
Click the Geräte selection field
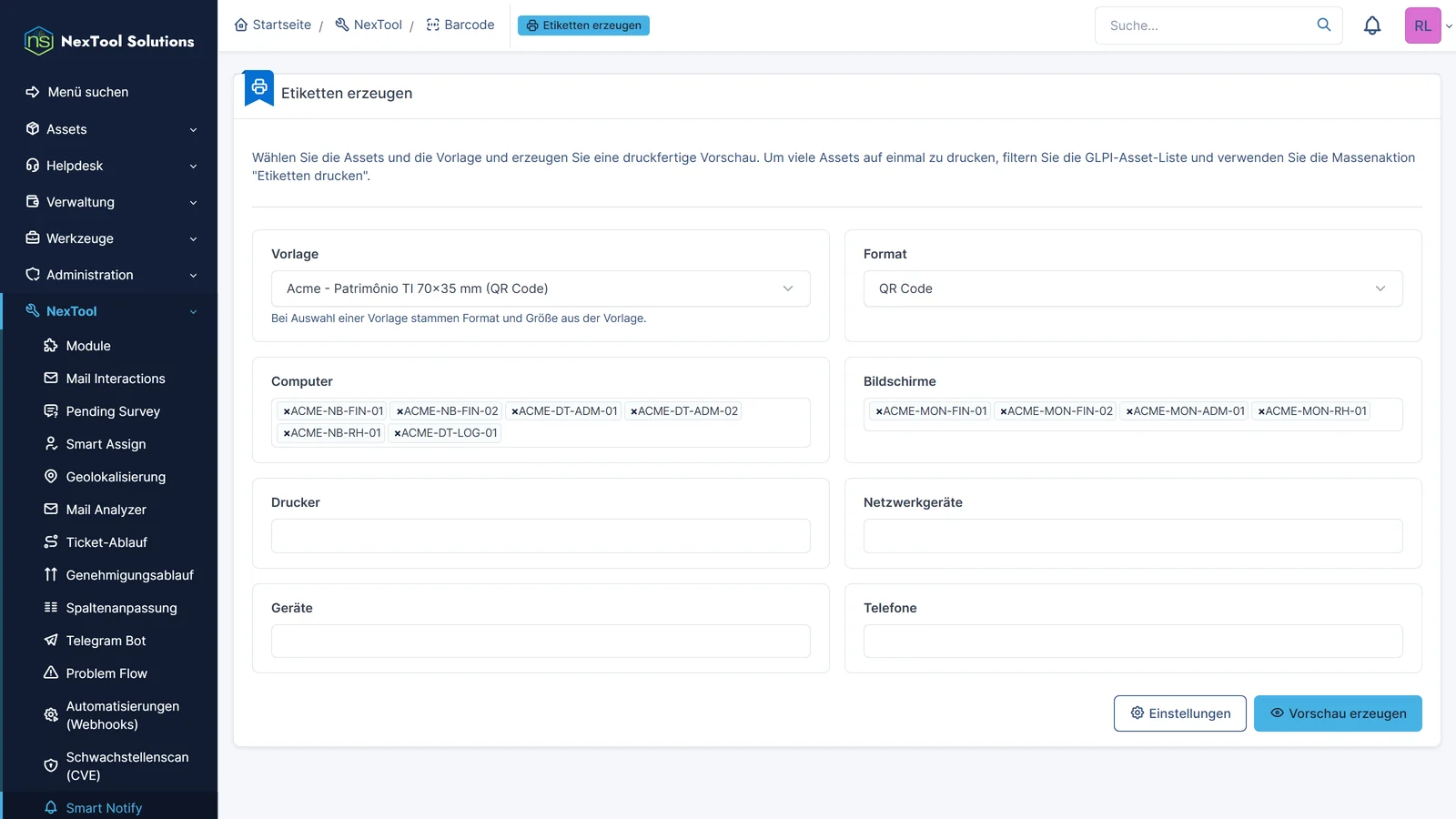pos(541,642)
